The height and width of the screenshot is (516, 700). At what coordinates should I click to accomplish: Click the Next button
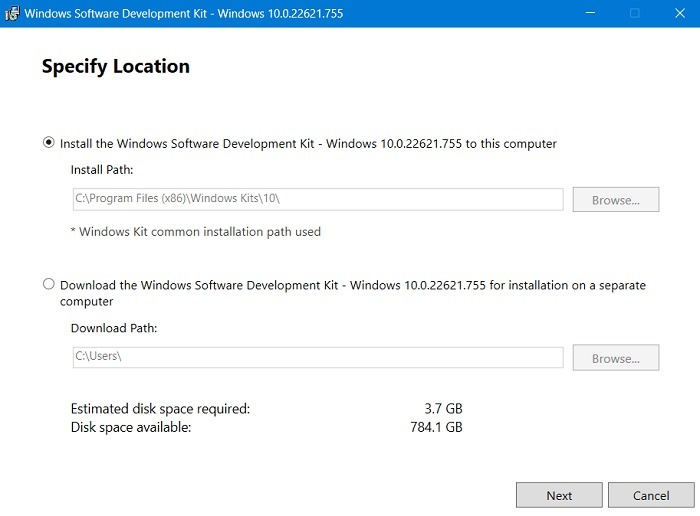point(559,495)
